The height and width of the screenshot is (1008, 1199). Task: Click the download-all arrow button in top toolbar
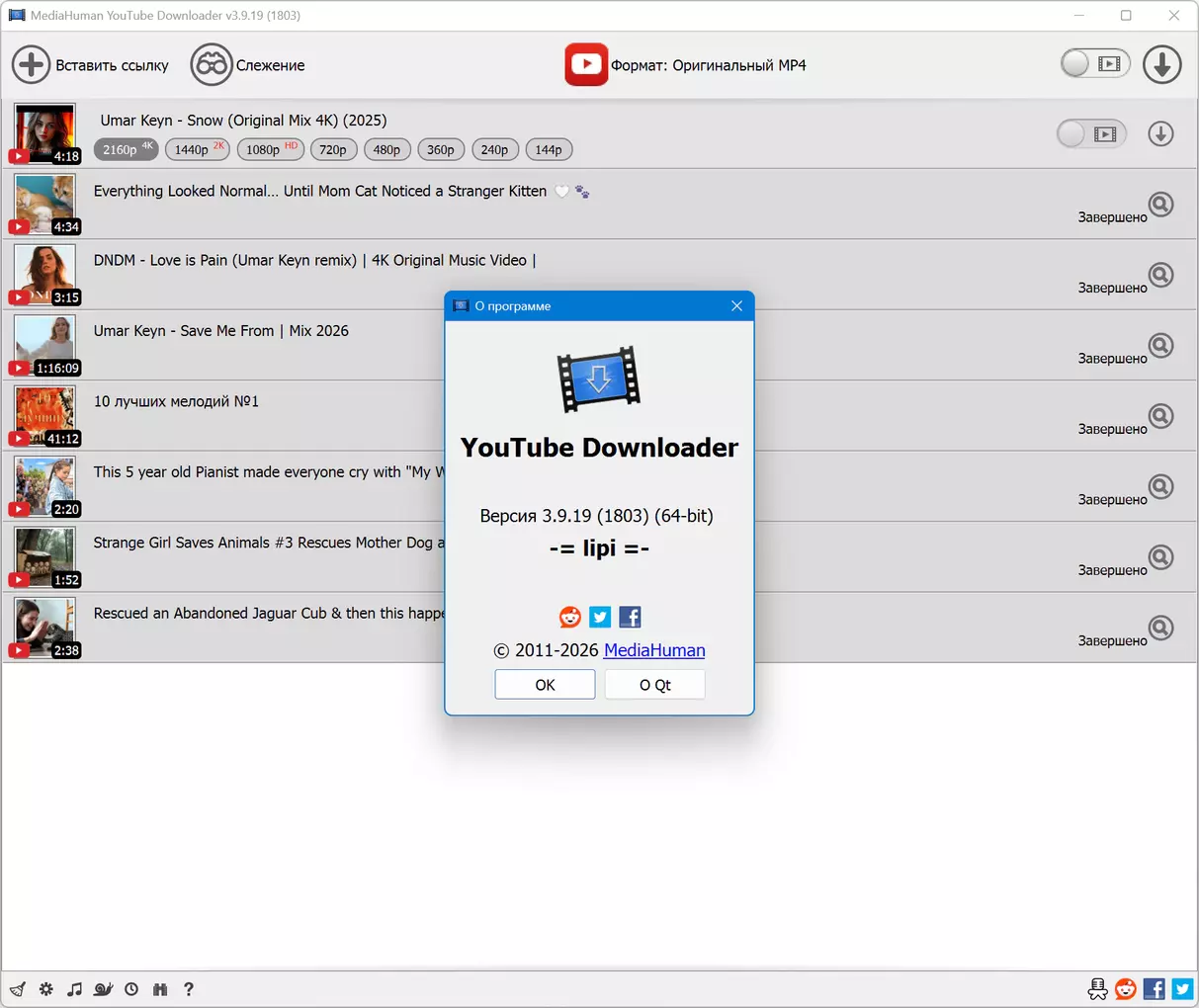click(x=1161, y=65)
